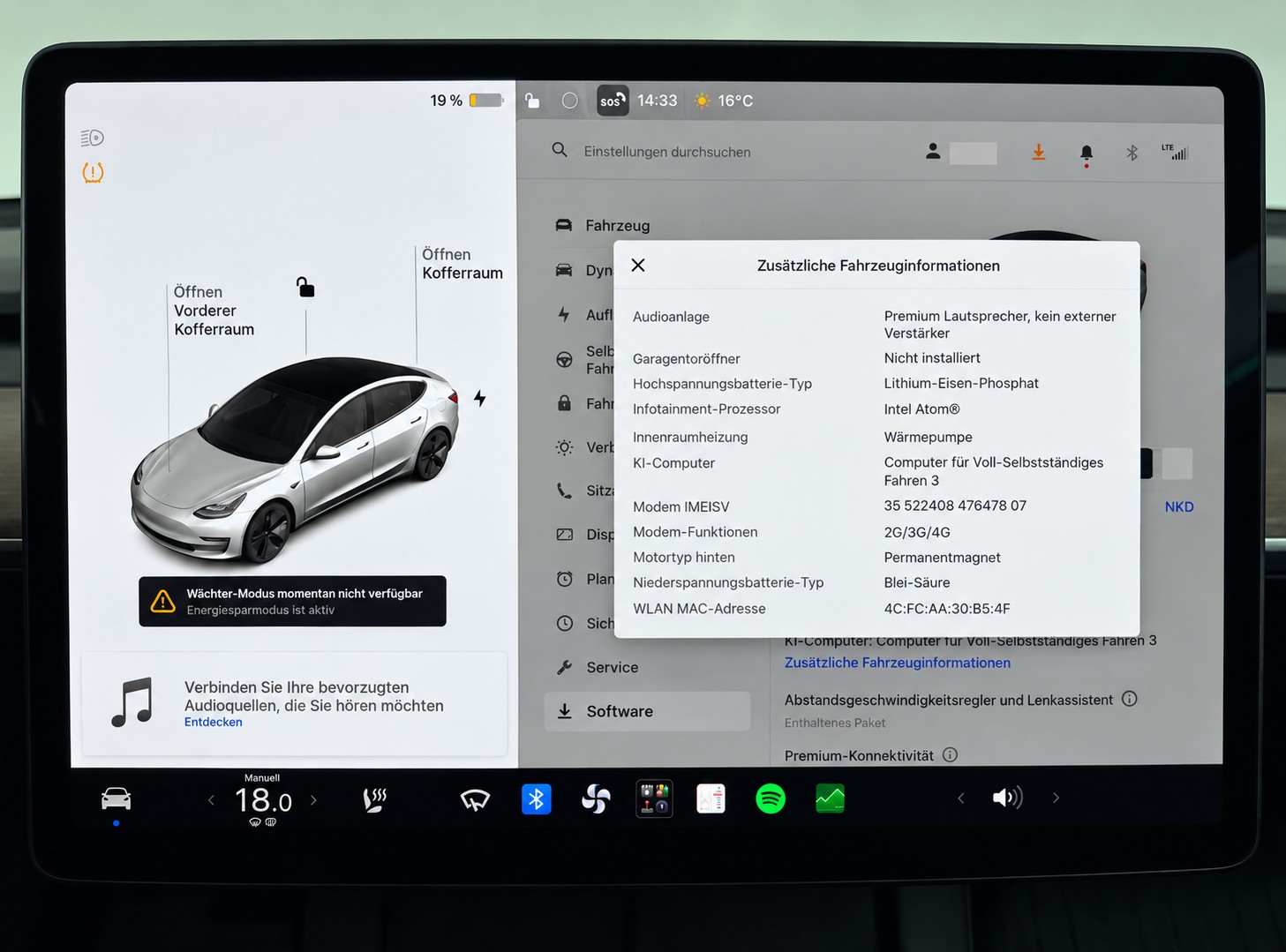Open the driver profile icon

click(x=933, y=152)
